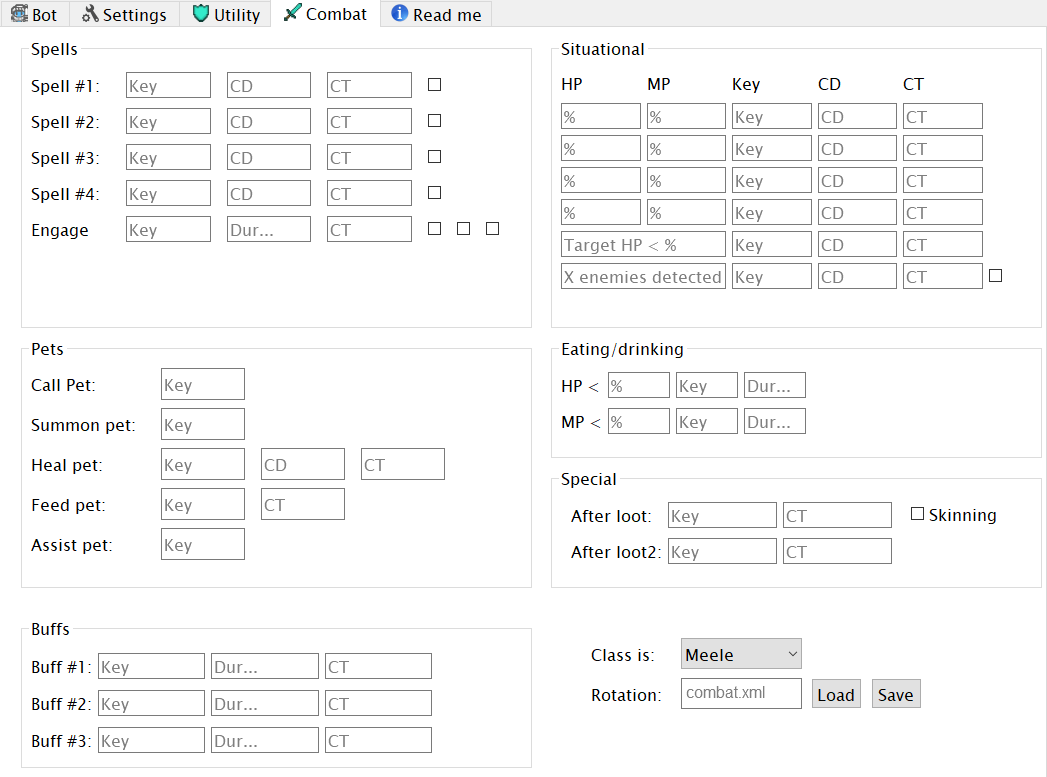
Task: Click the Target HP < % field
Action: pos(643,244)
